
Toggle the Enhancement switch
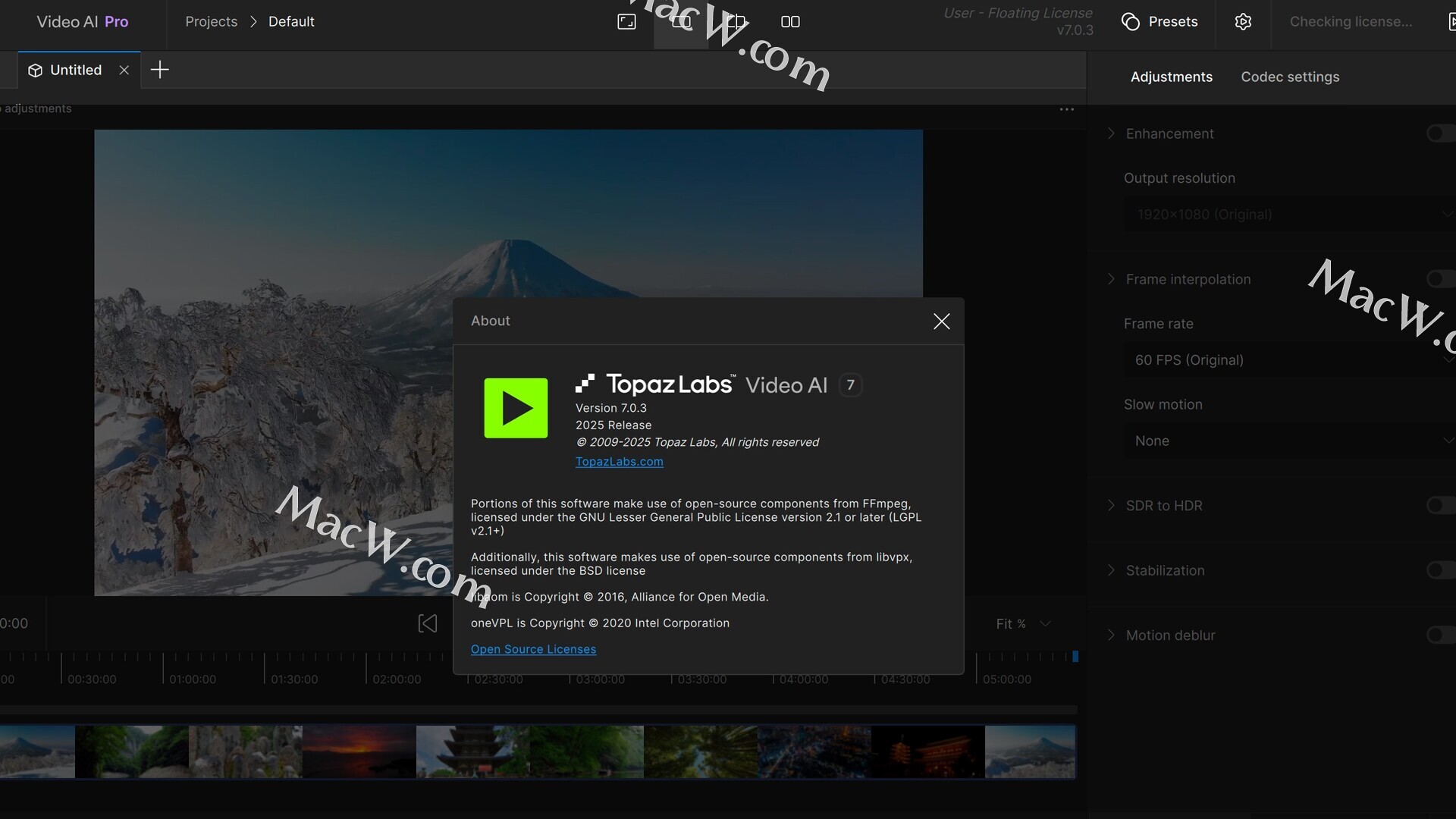(1440, 133)
